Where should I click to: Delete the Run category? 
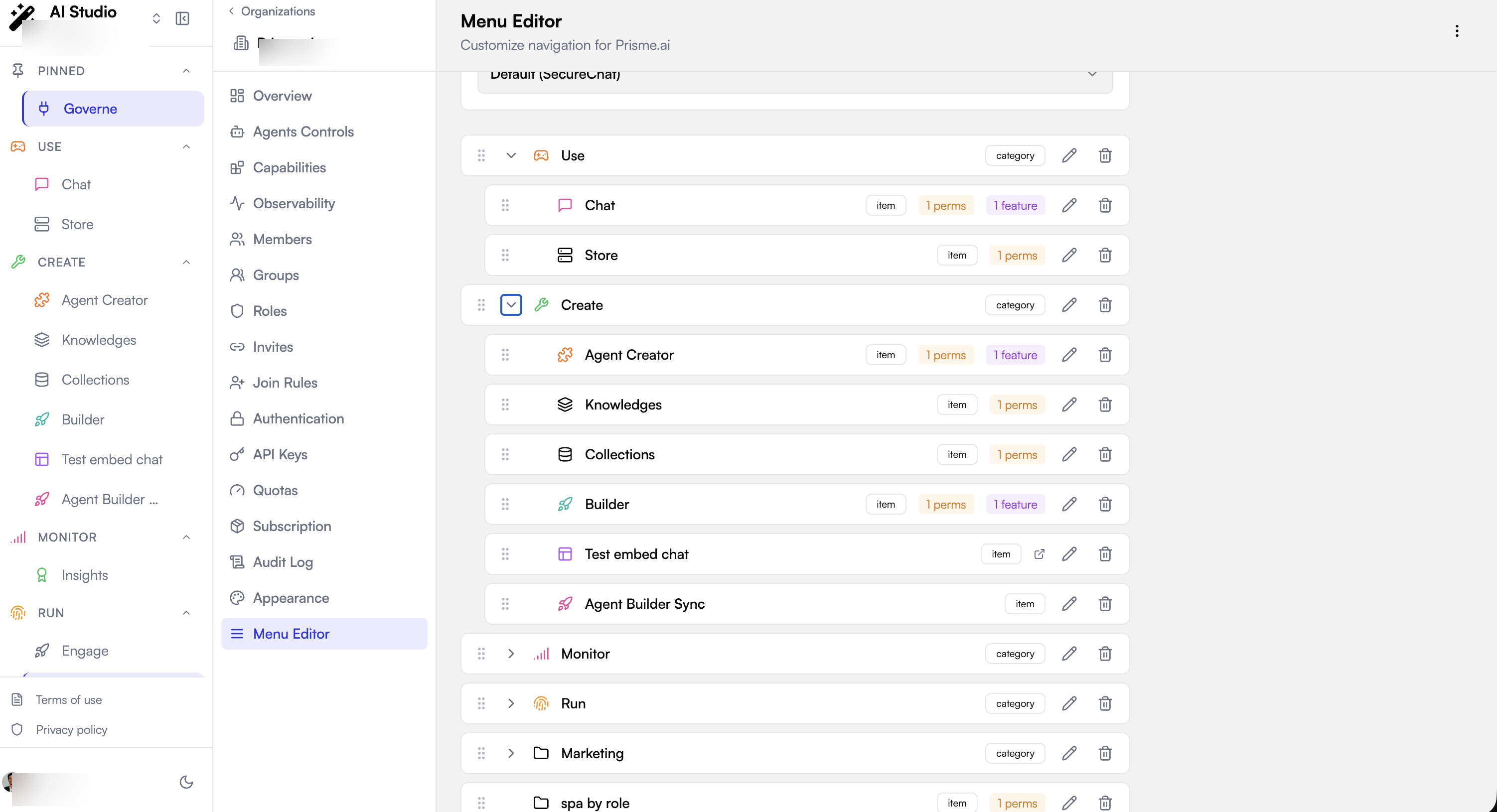1105,703
